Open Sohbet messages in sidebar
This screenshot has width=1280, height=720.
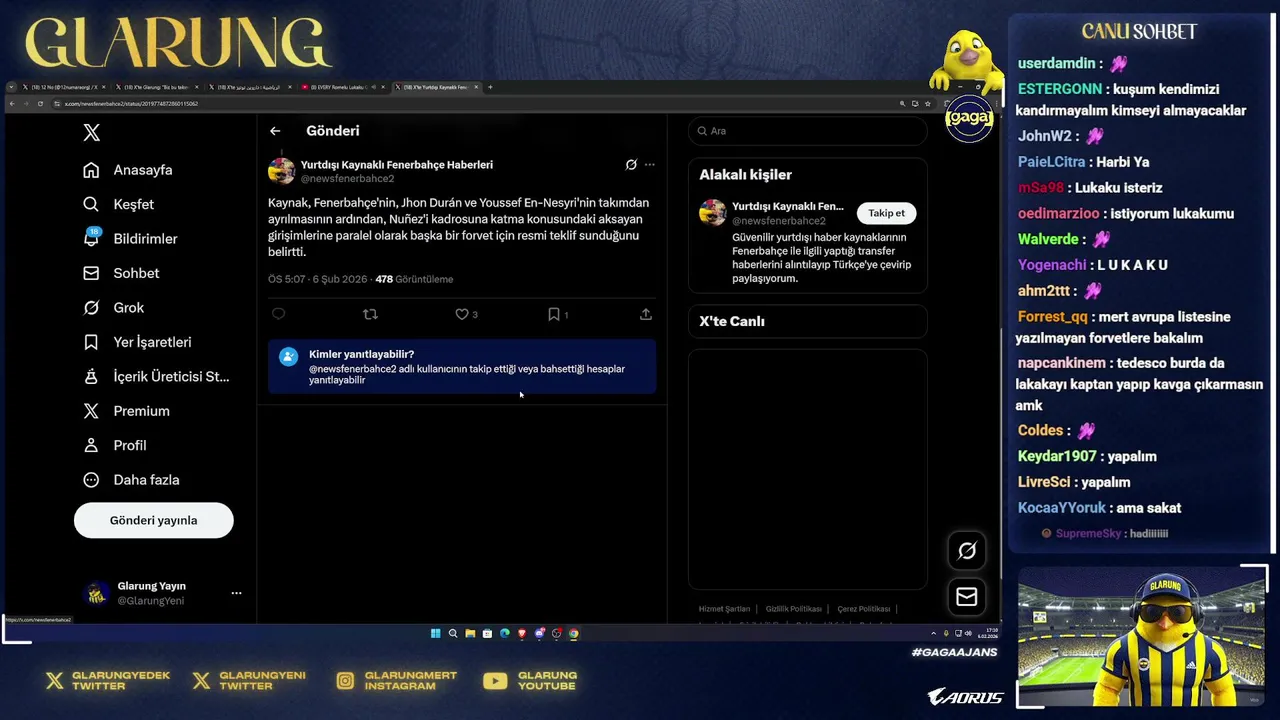pyautogui.click(x=121, y=273)
